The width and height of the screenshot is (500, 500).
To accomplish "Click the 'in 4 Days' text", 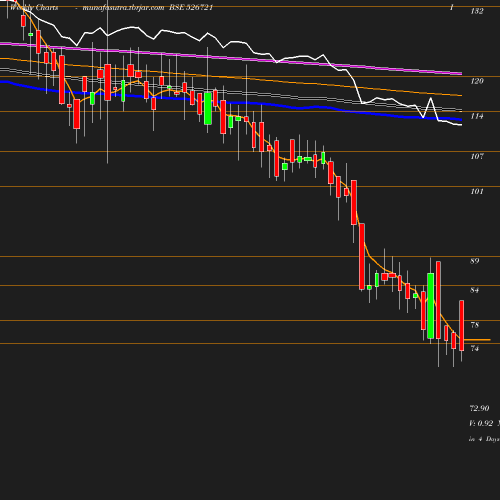I will click(x=484, y=439).
